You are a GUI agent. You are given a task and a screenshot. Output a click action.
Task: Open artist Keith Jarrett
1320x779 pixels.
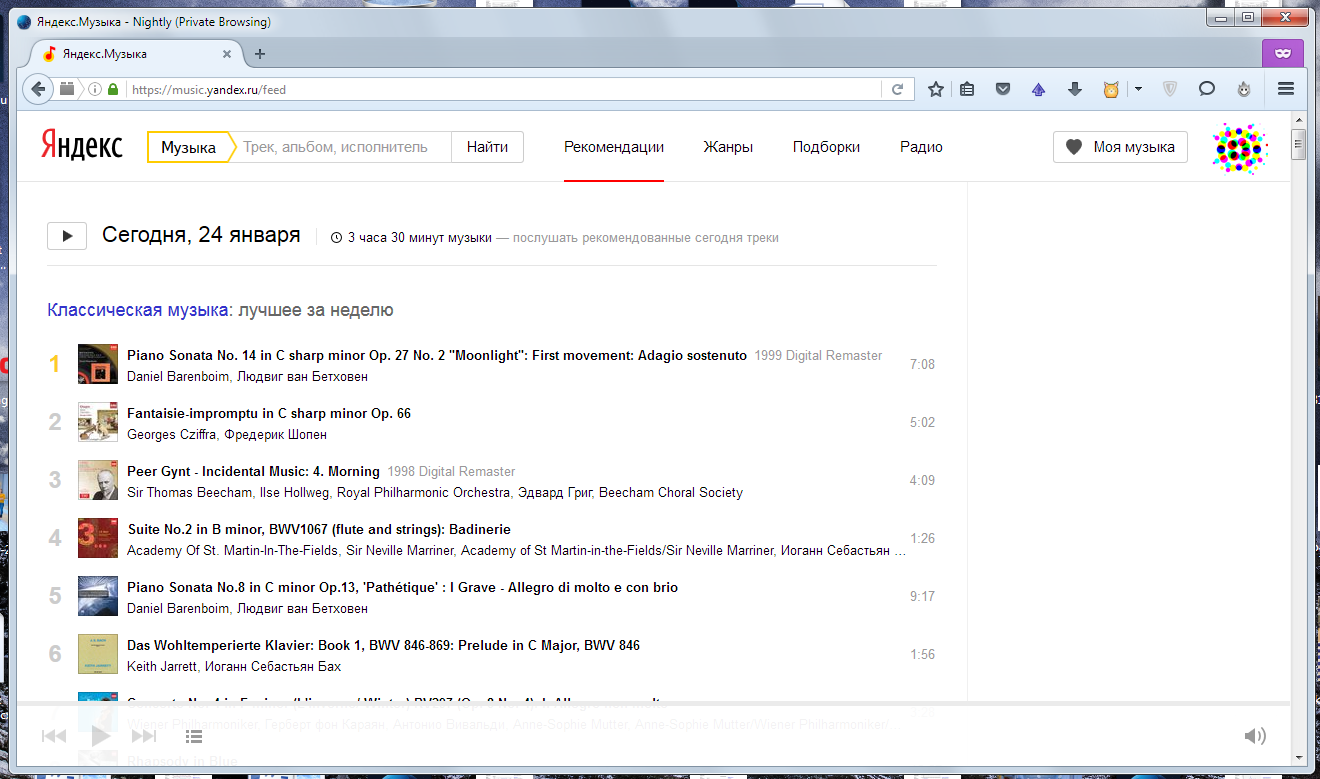(x=164, y=667)
